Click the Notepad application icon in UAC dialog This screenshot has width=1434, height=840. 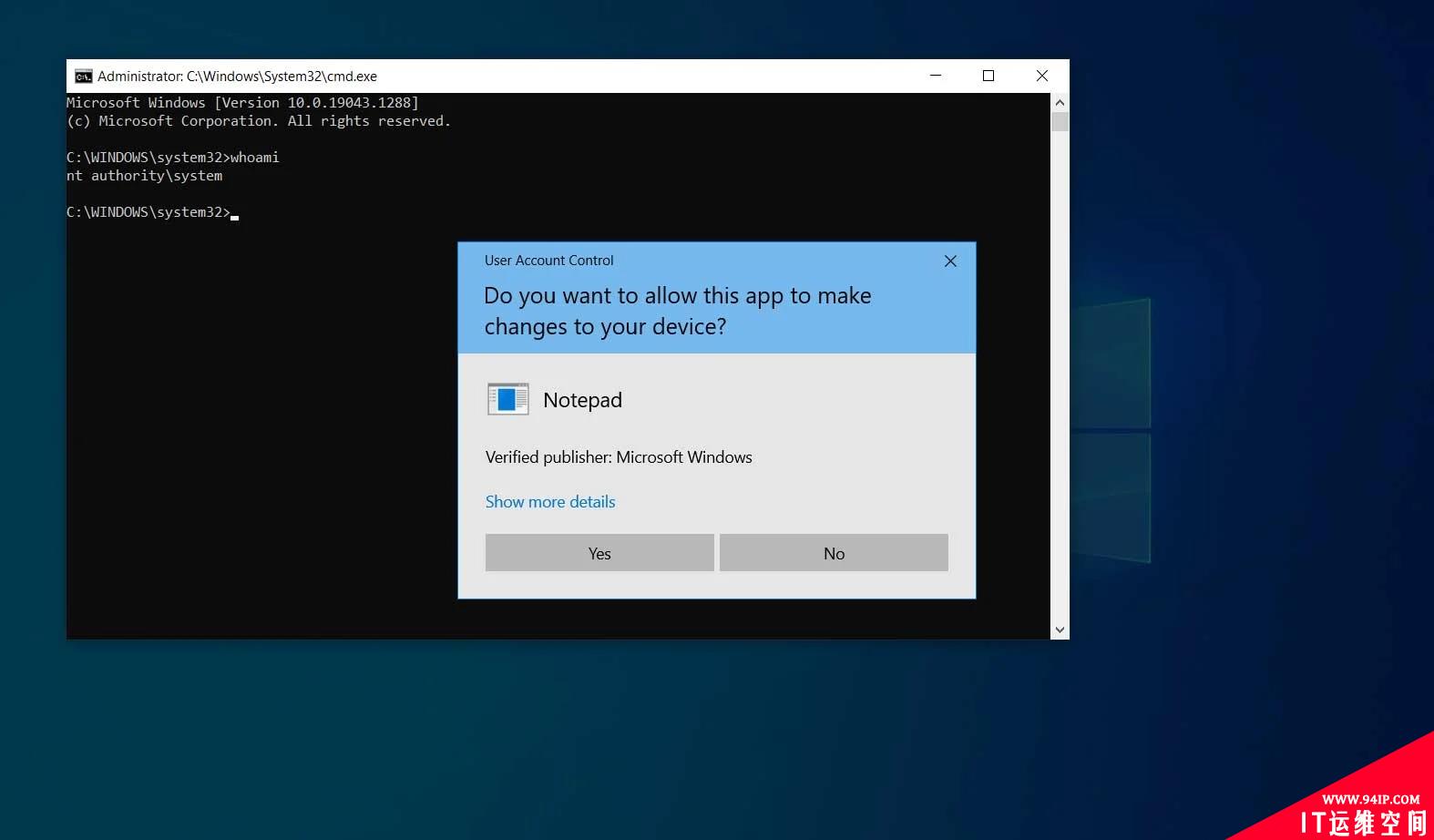tap(507, 399)
